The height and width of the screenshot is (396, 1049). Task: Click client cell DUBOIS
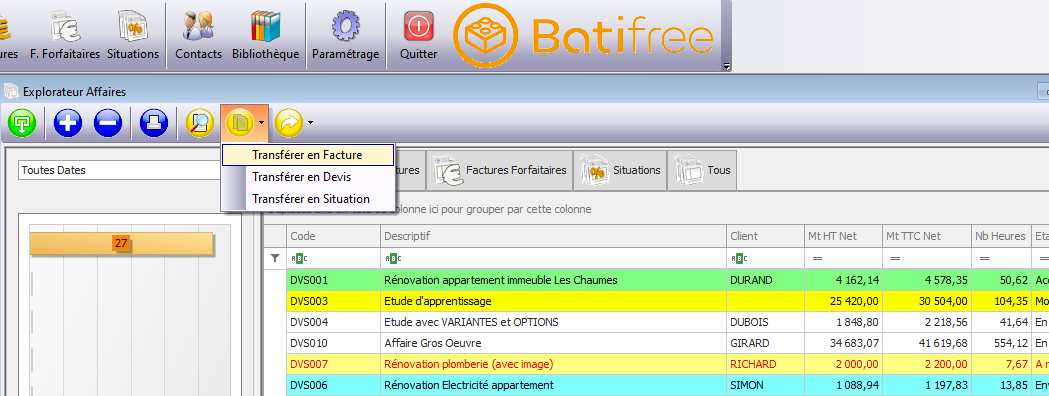764,322
